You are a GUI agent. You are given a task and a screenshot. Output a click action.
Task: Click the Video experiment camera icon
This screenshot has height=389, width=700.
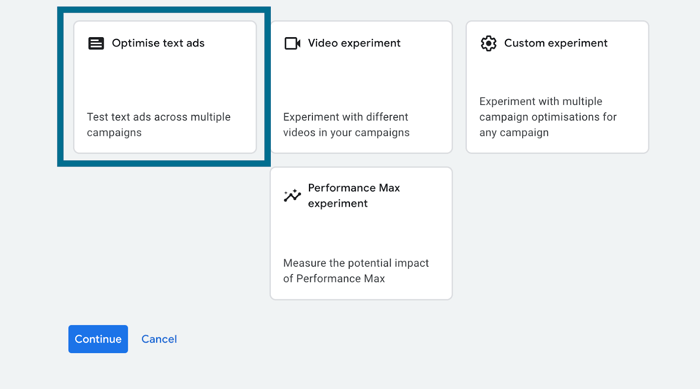[292, 43]
